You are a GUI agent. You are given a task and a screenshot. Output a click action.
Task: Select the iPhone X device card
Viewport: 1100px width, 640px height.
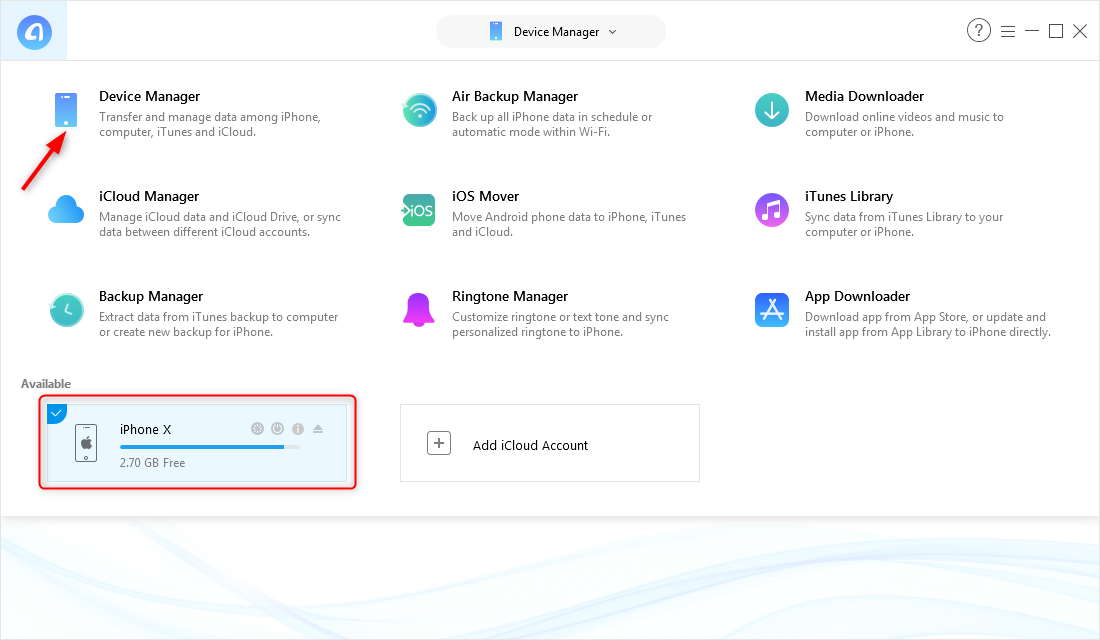pos(180,445)
